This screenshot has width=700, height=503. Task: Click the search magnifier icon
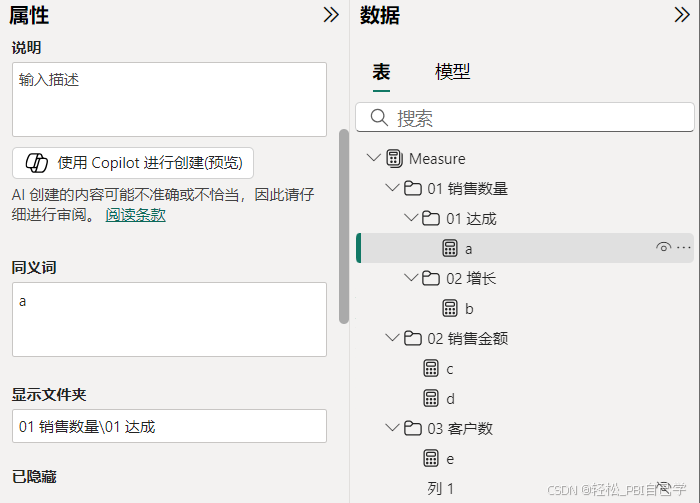(379, 118)
